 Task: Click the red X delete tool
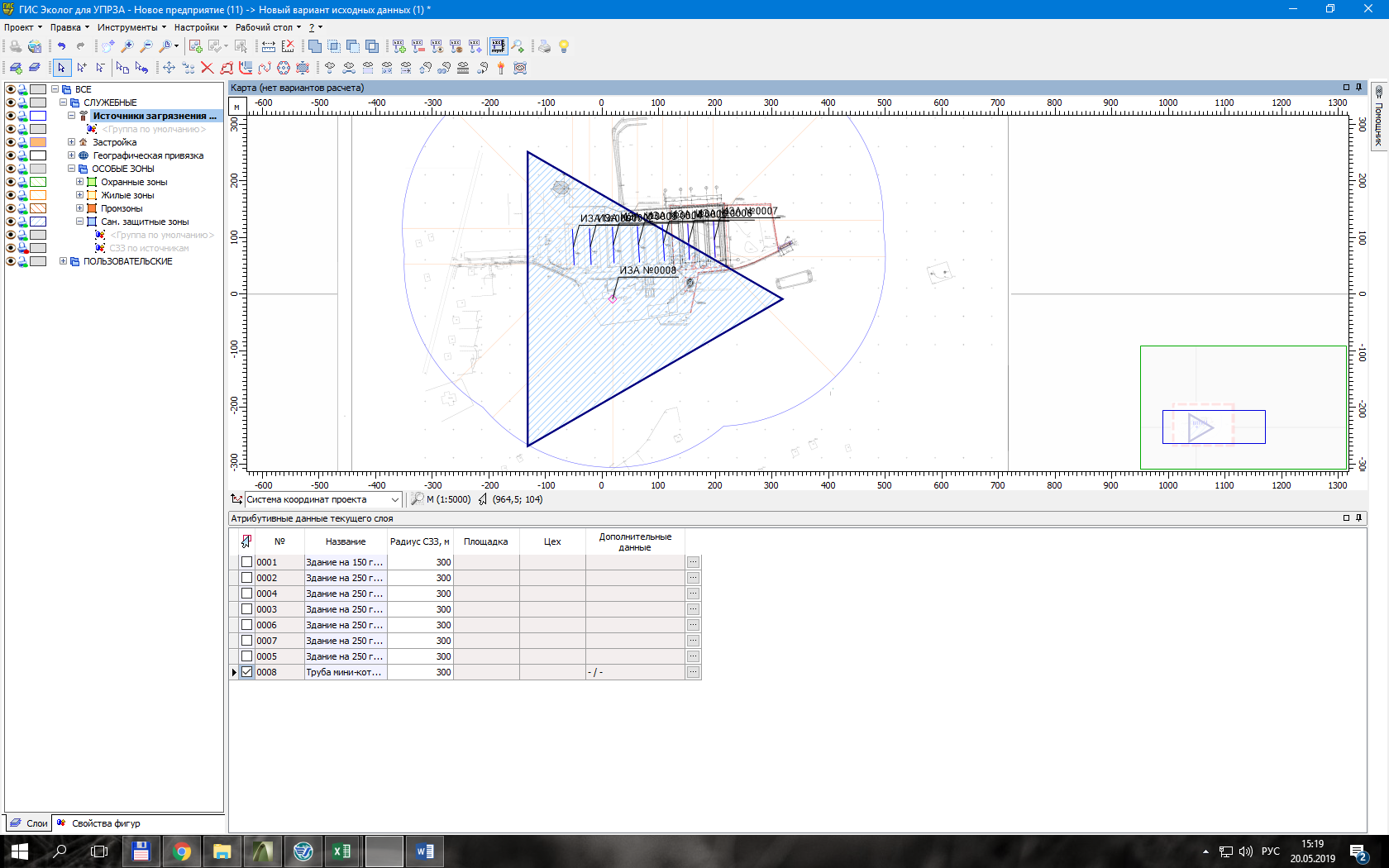[208, 68]
